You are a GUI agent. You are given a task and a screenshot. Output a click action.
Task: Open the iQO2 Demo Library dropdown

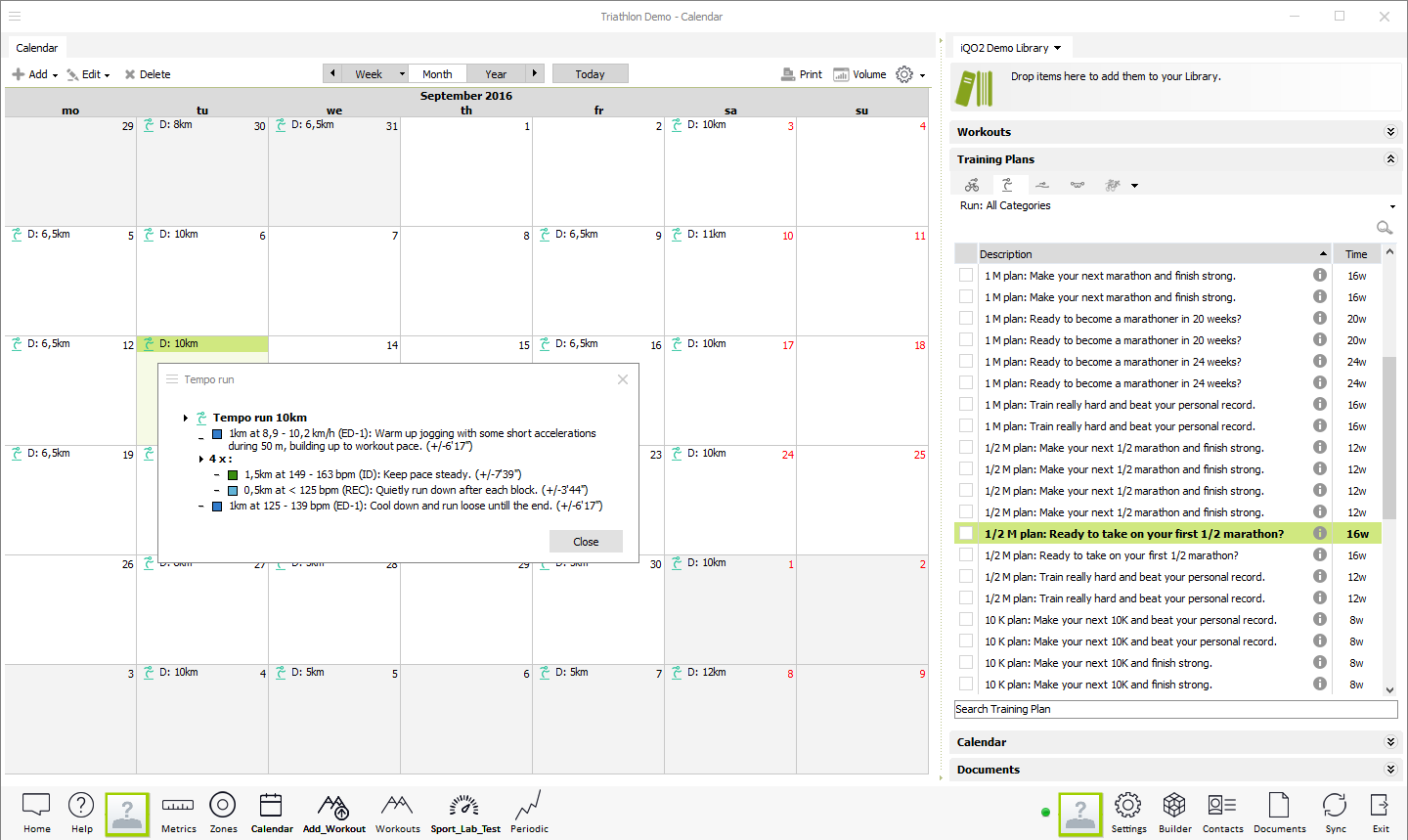(1010, 48)
